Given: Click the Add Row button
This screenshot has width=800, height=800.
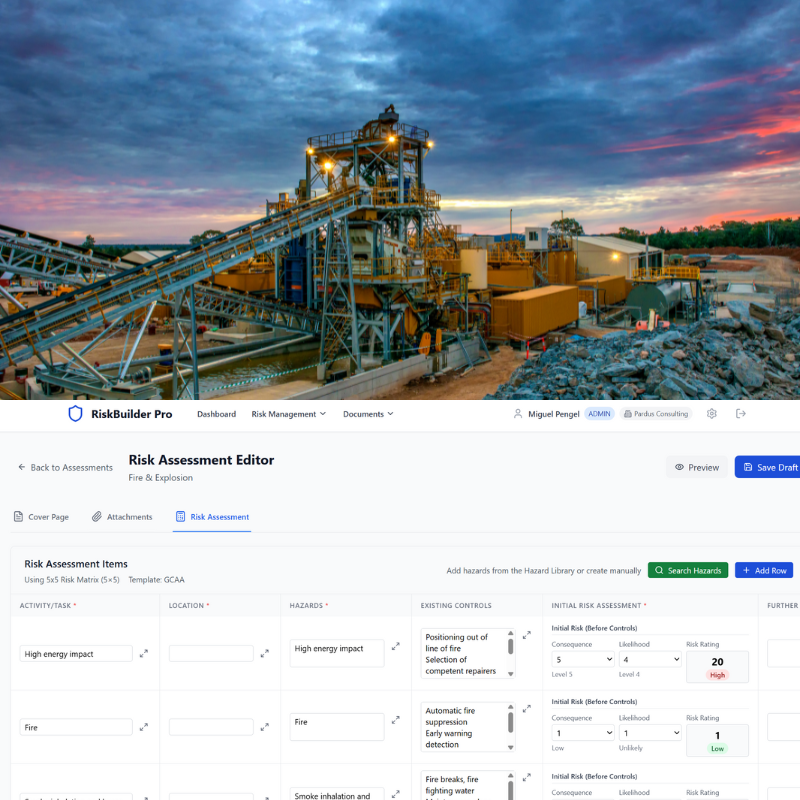Looking at the screenshot, I should point(764,570).
